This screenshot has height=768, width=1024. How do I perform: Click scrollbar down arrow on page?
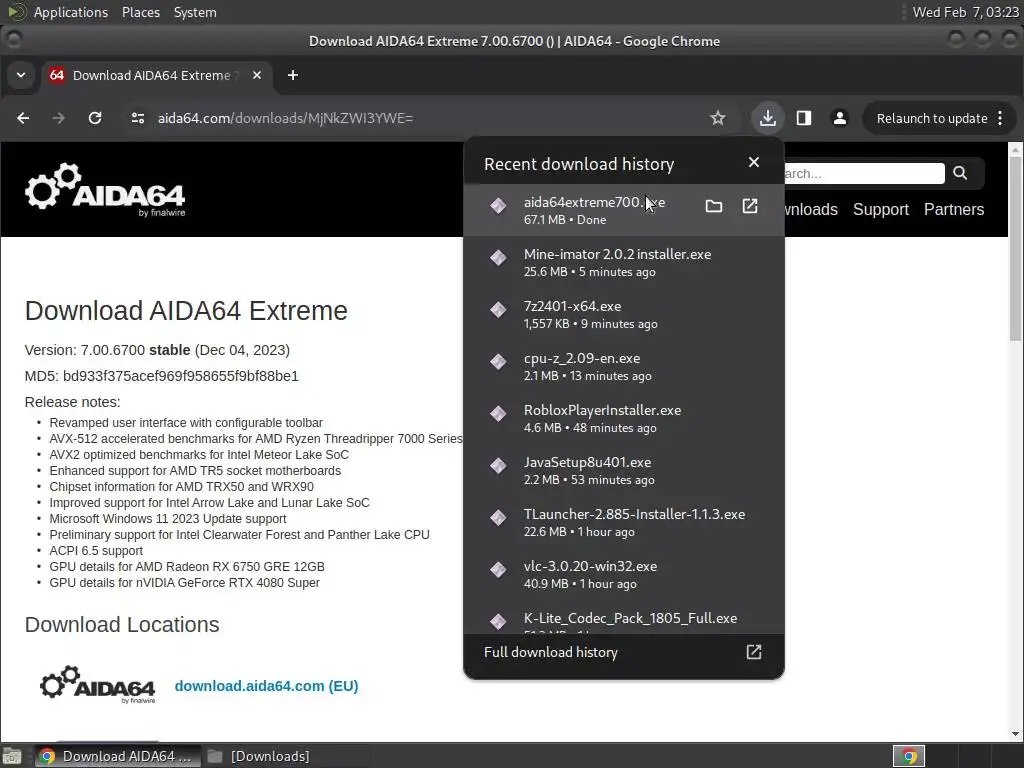[1015, 734]
